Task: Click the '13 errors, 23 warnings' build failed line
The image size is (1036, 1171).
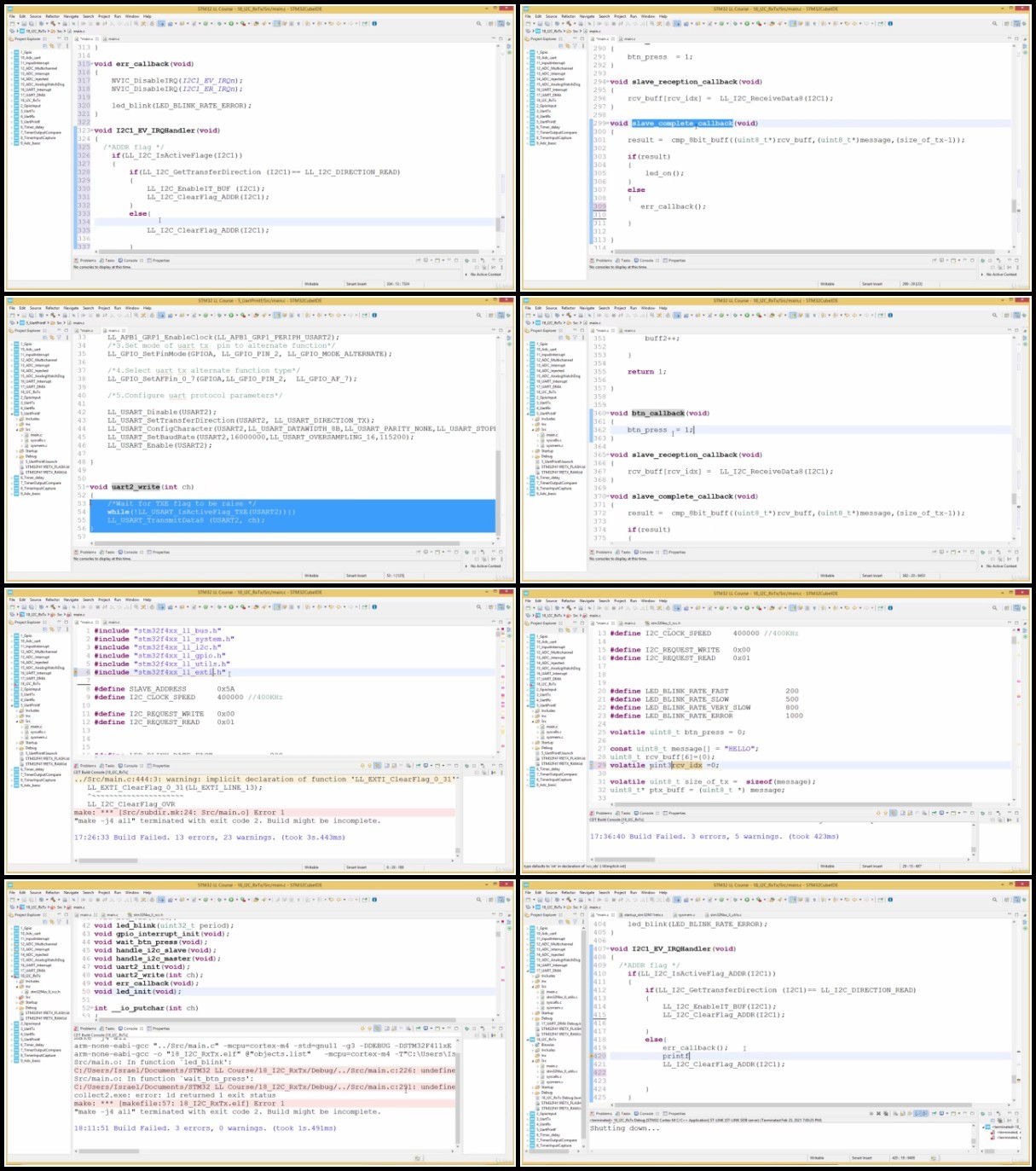Action: tap(210, 838)
